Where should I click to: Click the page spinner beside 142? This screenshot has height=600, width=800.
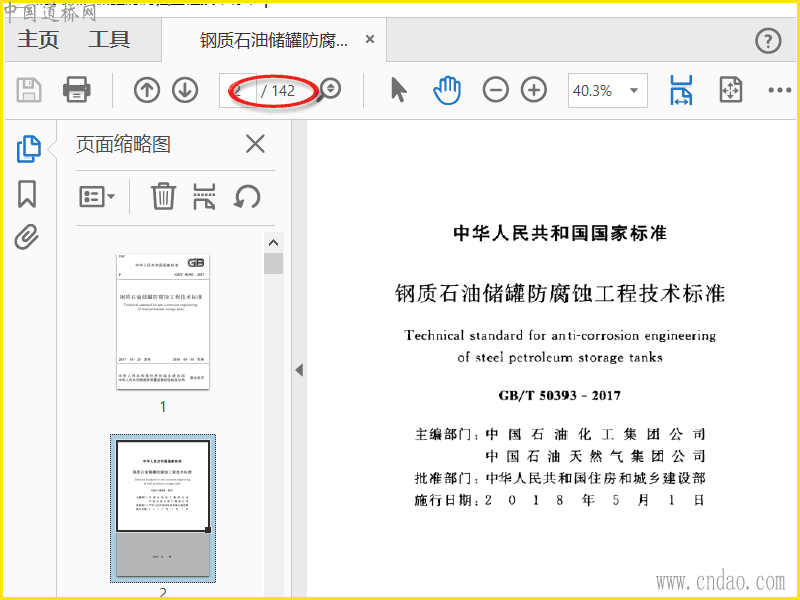pos(331,89)
